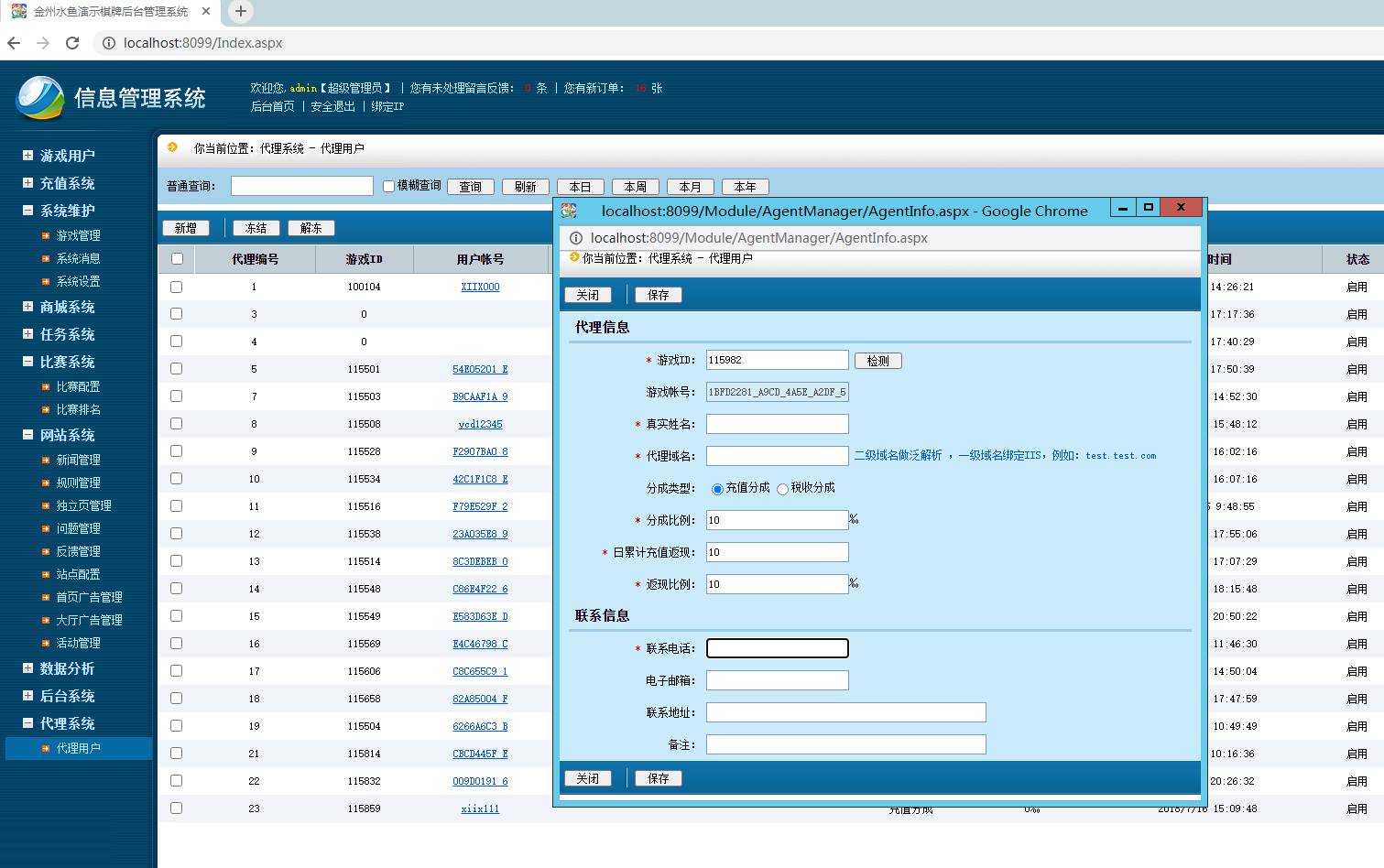Click into the 真实姓名 input field
This screenshot has width=1384, height=868.
pyautogui.click(x=777, y=424)
